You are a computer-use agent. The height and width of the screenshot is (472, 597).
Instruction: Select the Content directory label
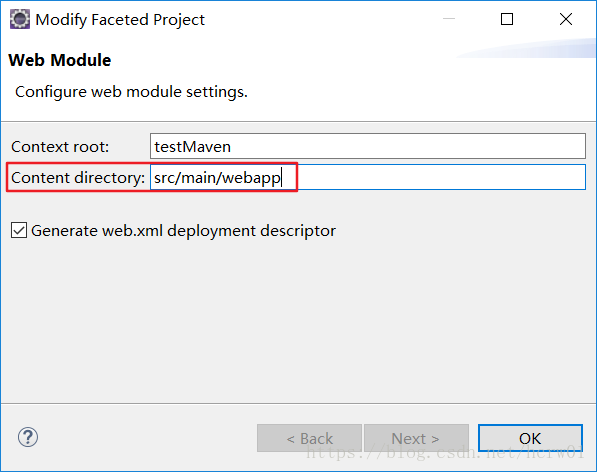(x=78, y=178)
